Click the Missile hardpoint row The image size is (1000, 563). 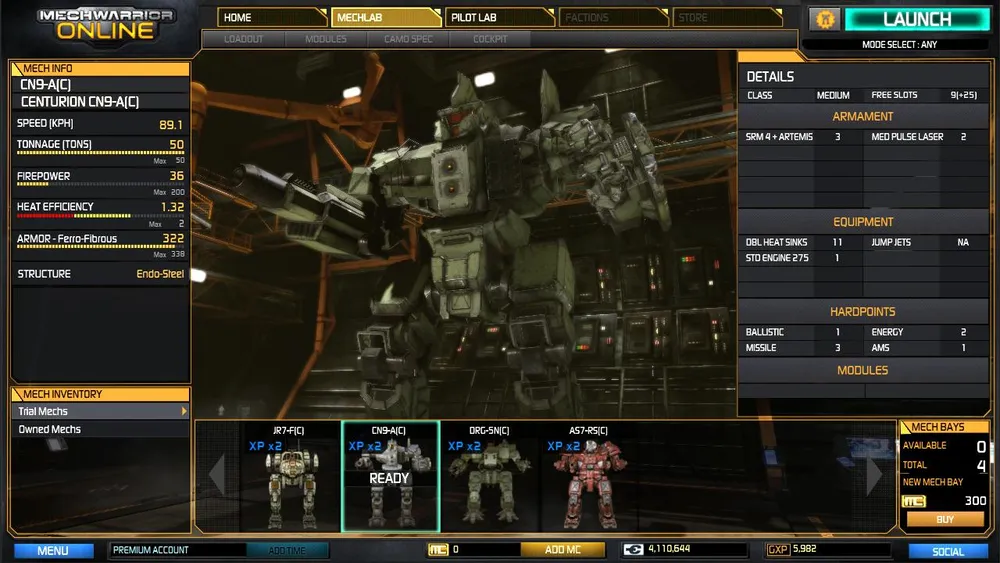pos(800,347)
